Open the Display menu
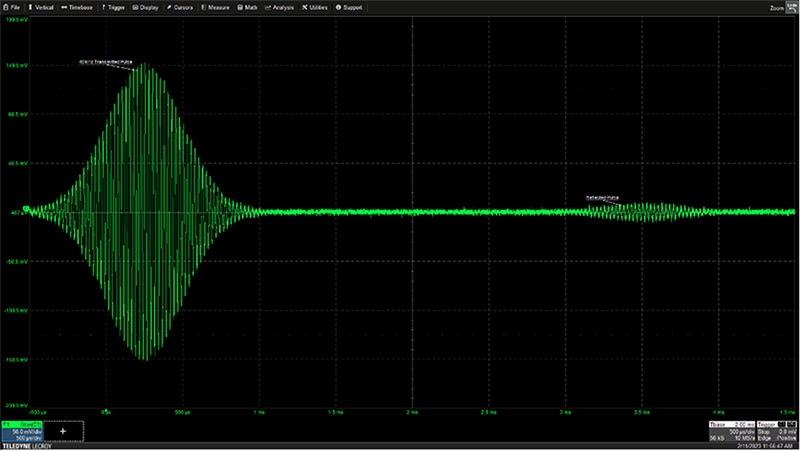 tap(146, 7)
